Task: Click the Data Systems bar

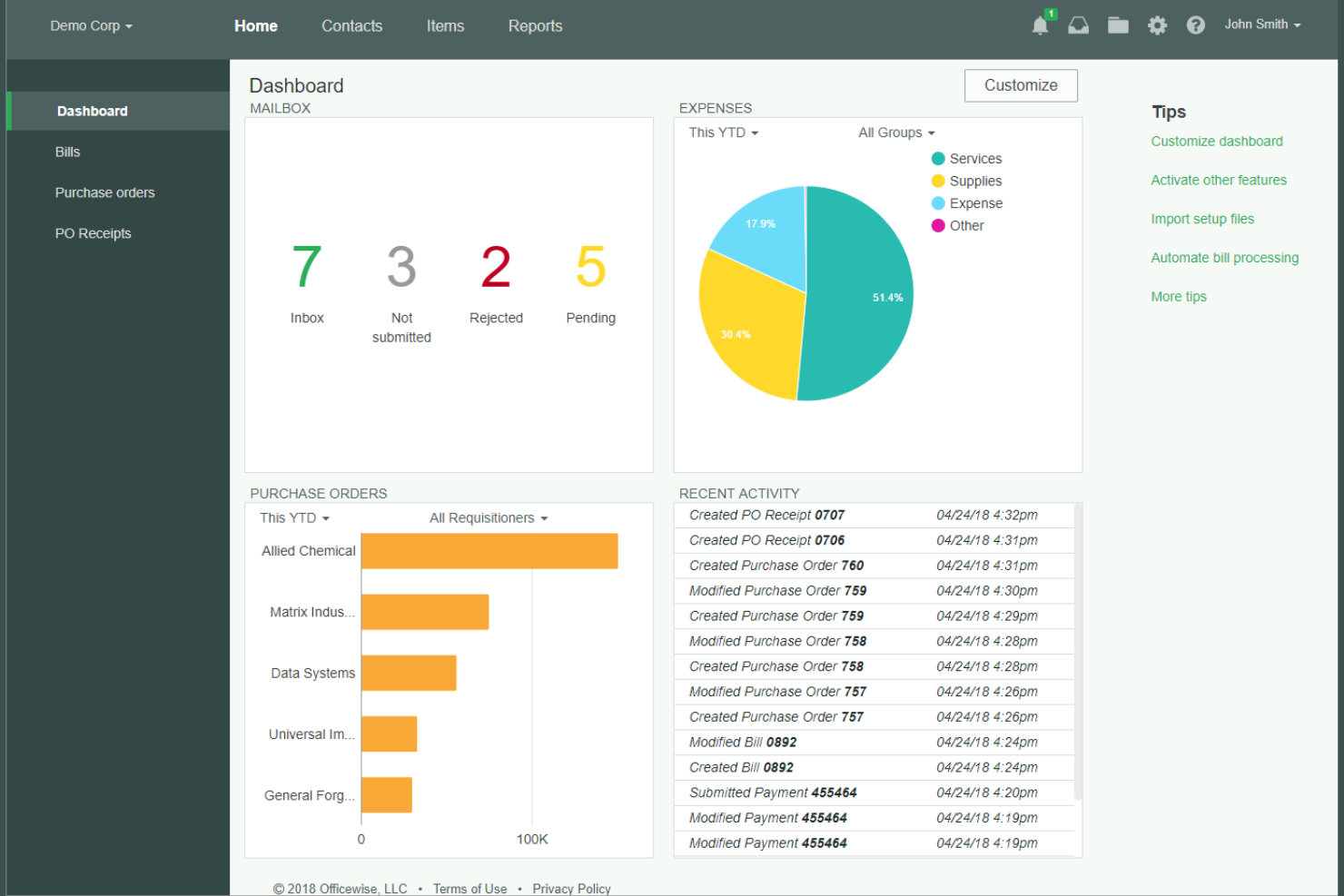Action: pyautogui.click(x=409, y=673)
